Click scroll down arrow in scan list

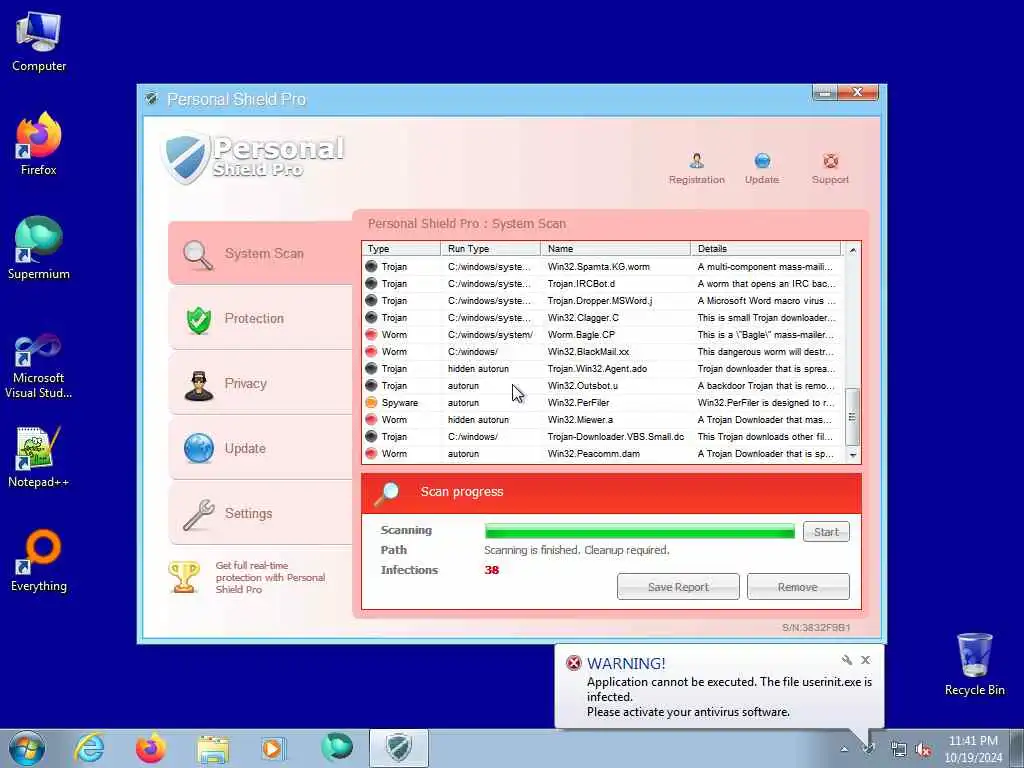[852, 455]
